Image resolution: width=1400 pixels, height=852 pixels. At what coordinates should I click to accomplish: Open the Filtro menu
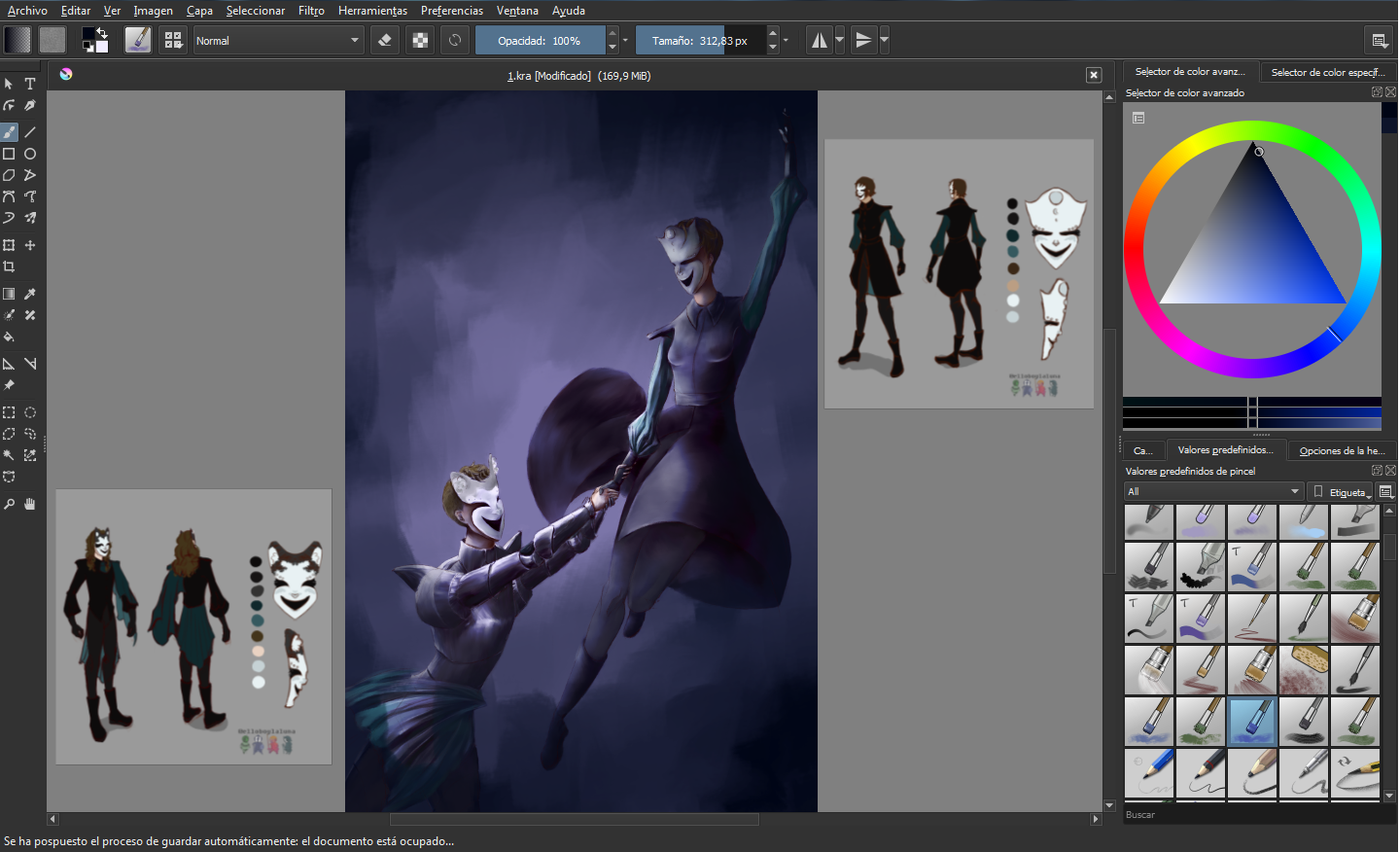311,11
